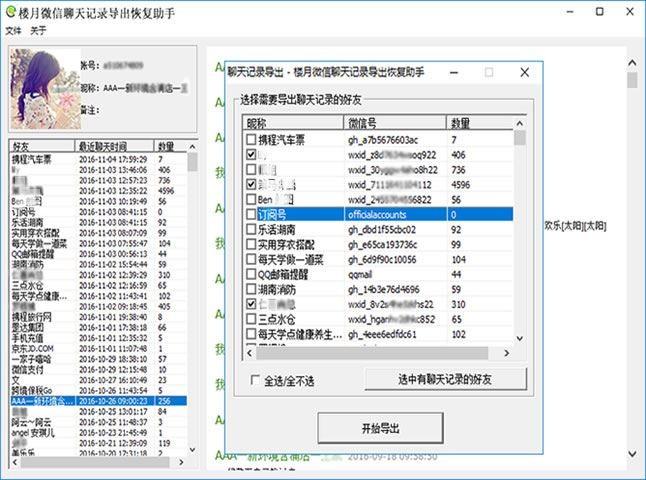Click up arrow of dialog list scrollbar
This screenshot has height=480, width=646.
[x=520, y=123]
